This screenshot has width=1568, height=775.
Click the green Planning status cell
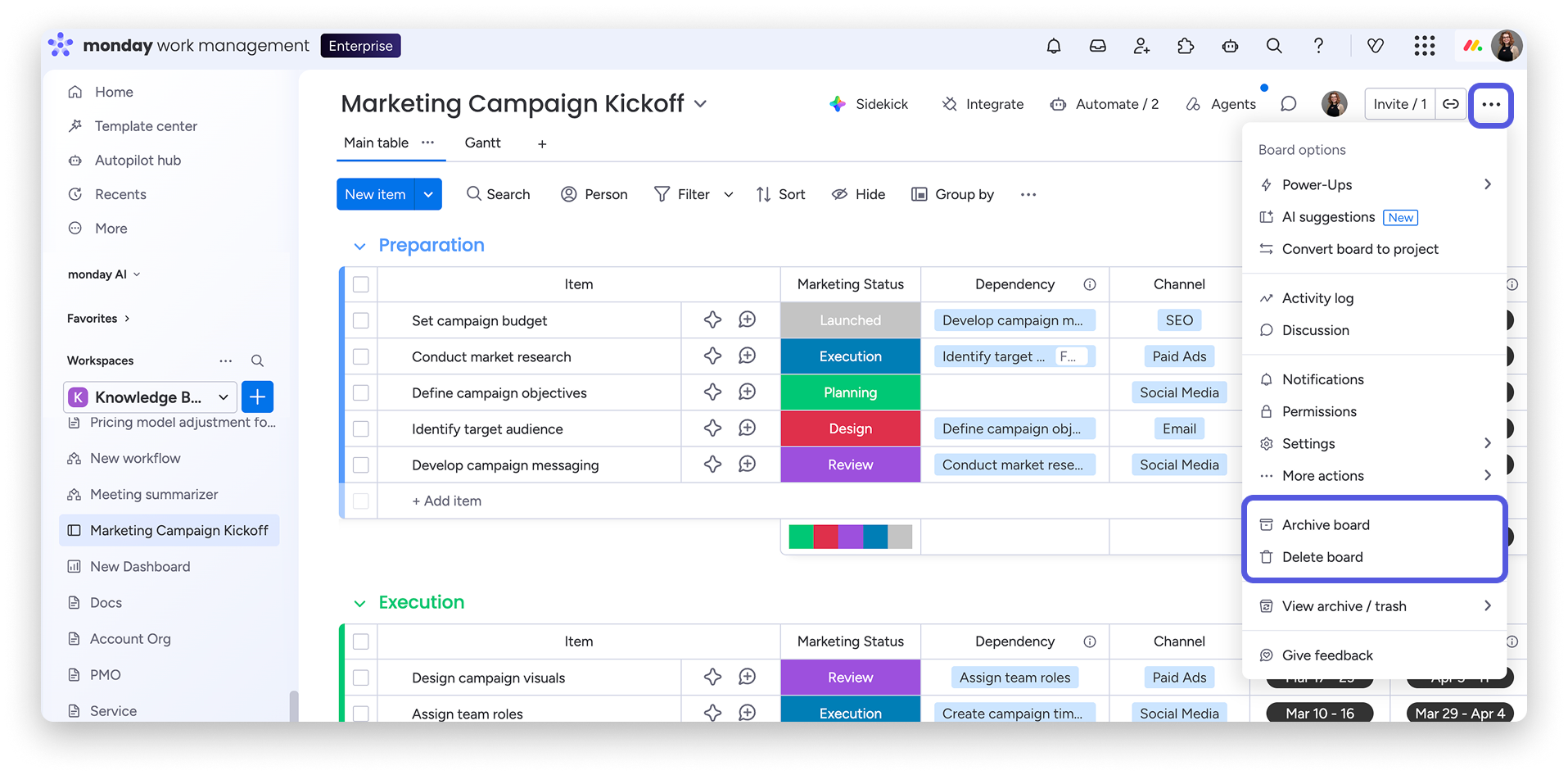pos(851,392)
